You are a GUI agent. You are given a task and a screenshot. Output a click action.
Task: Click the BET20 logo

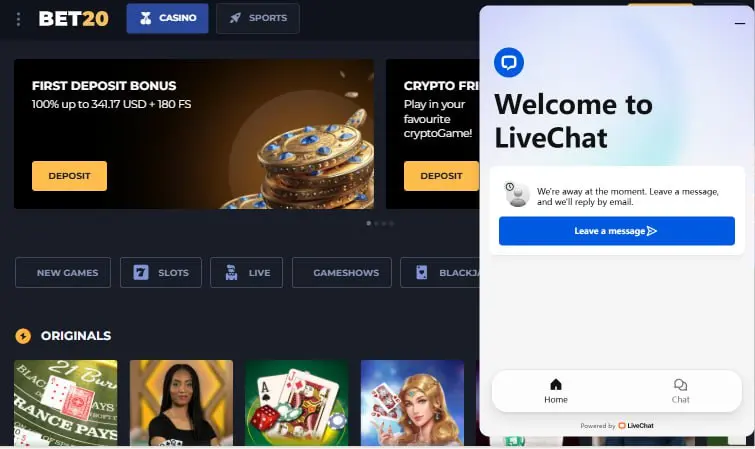[x=73, y=19]
